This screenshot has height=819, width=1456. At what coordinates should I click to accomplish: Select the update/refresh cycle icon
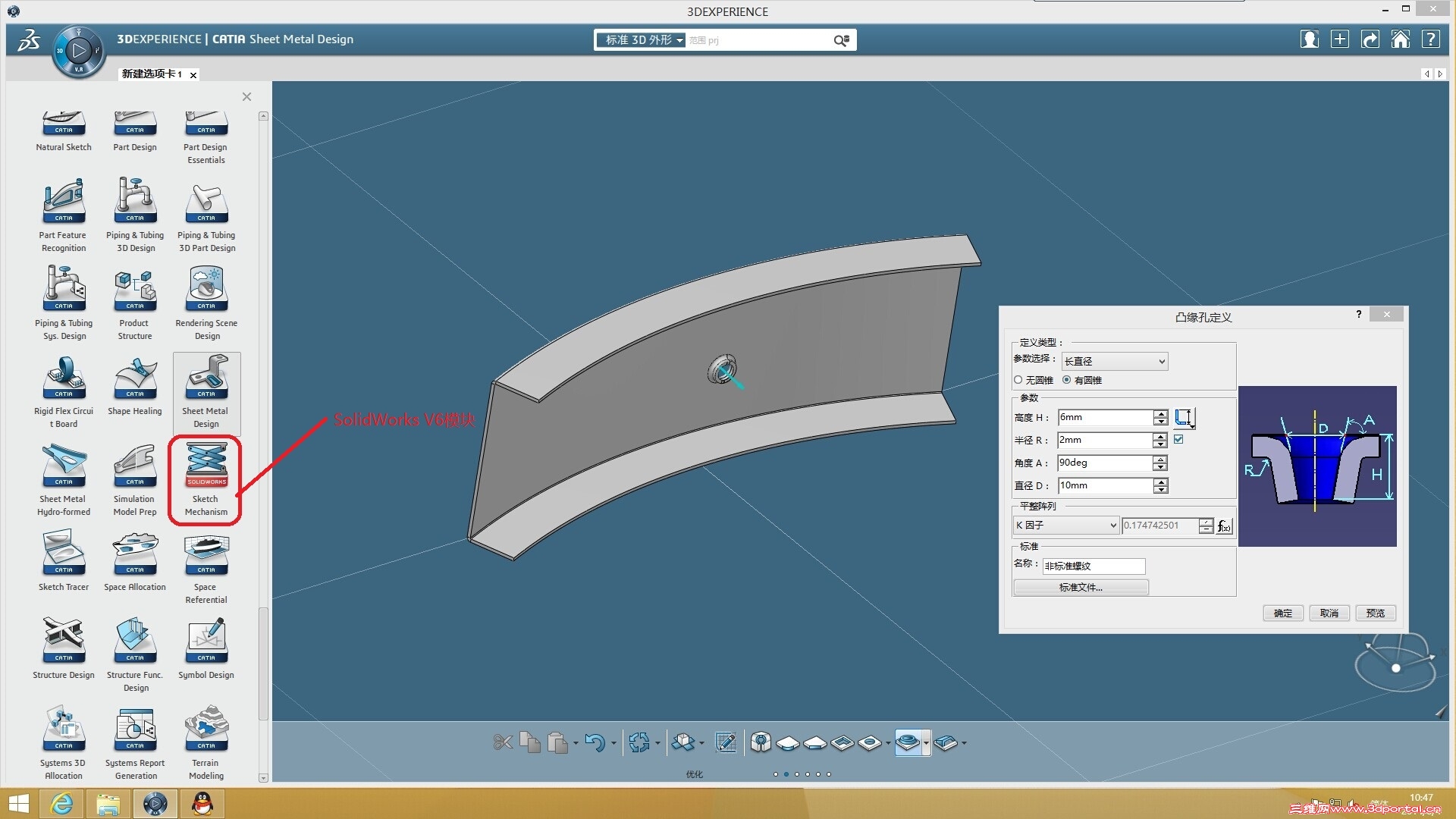pyautogui.click(x=639, y=742)
